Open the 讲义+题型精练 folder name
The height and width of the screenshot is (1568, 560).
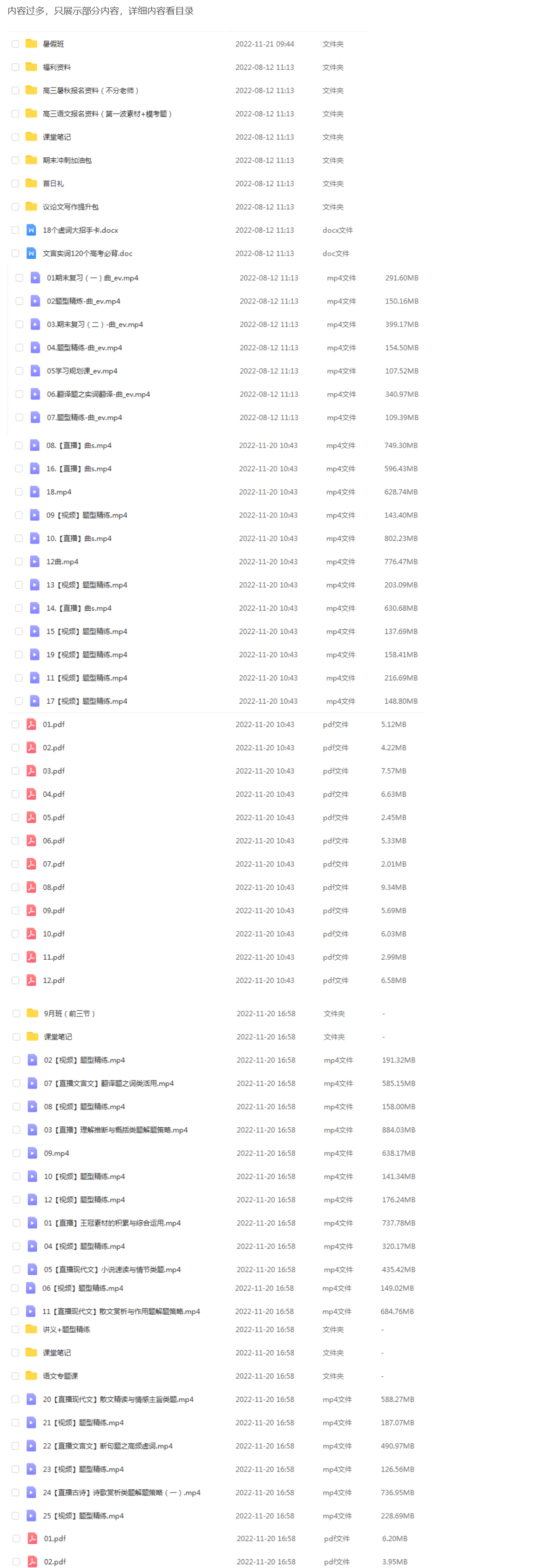[x=67, y=1329]
